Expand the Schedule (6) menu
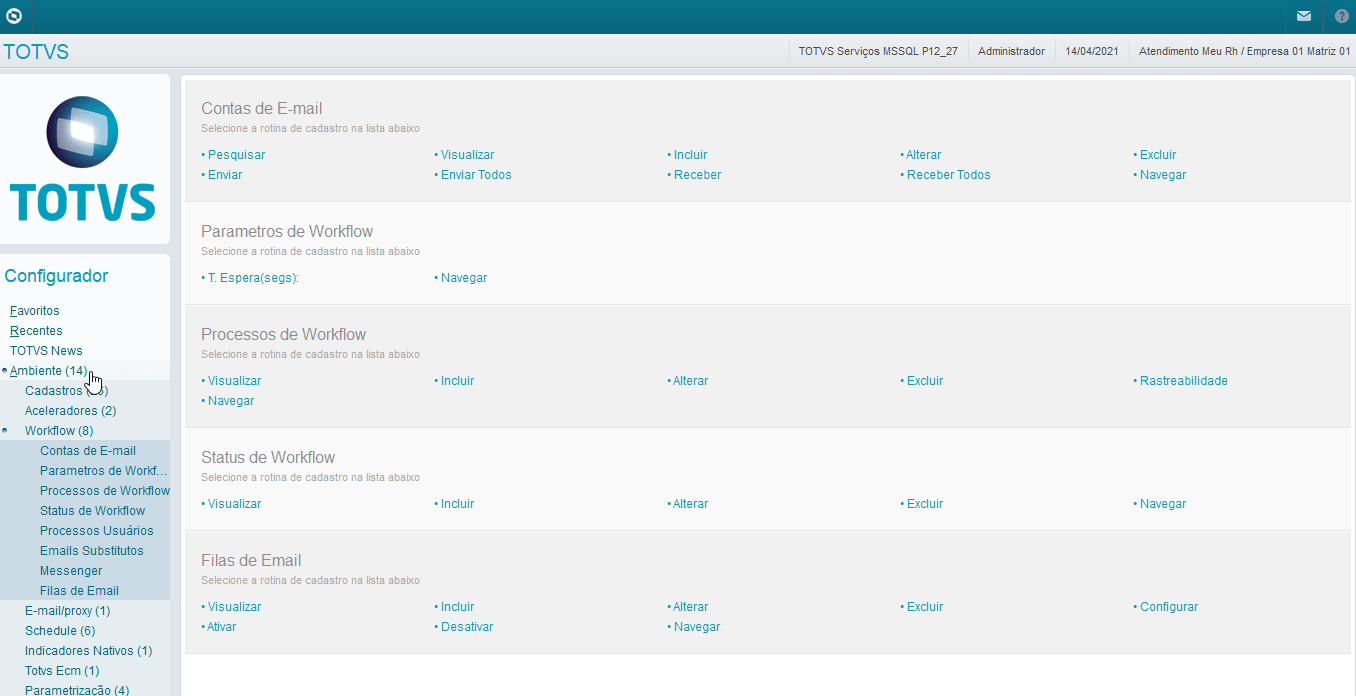 (60, 631)
